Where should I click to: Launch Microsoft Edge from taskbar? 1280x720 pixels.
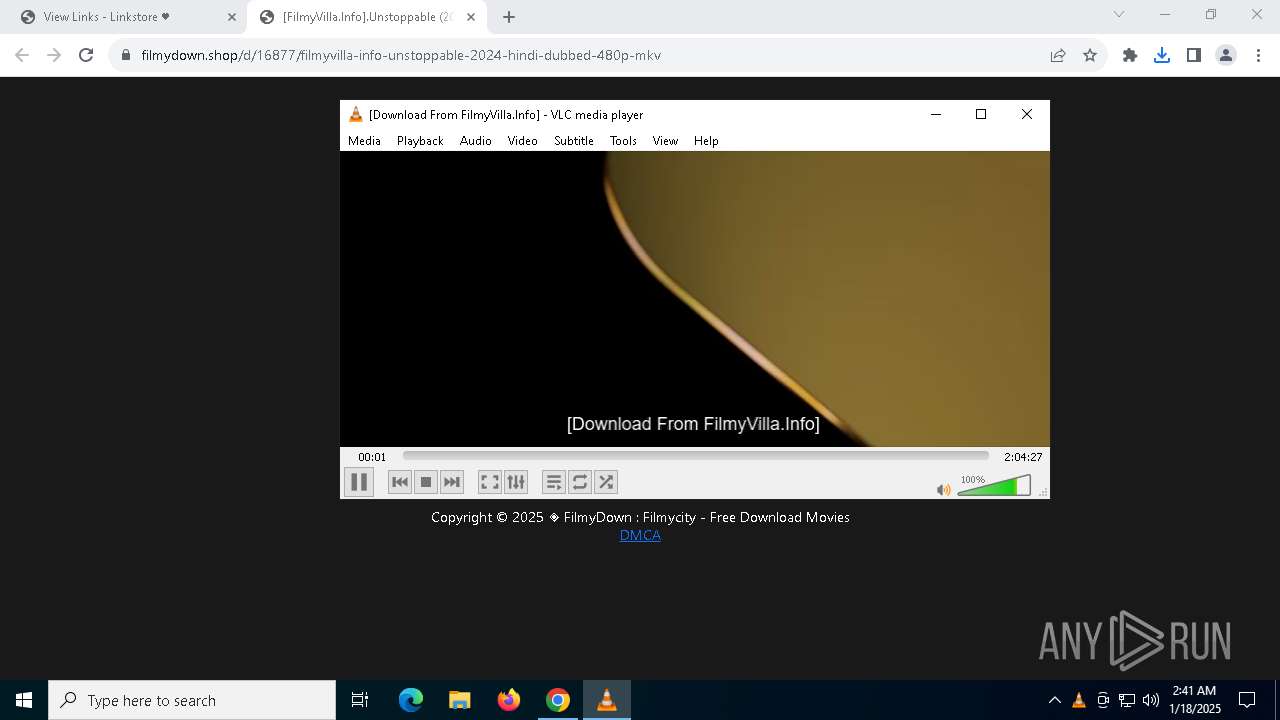click(x=411, y=700)
